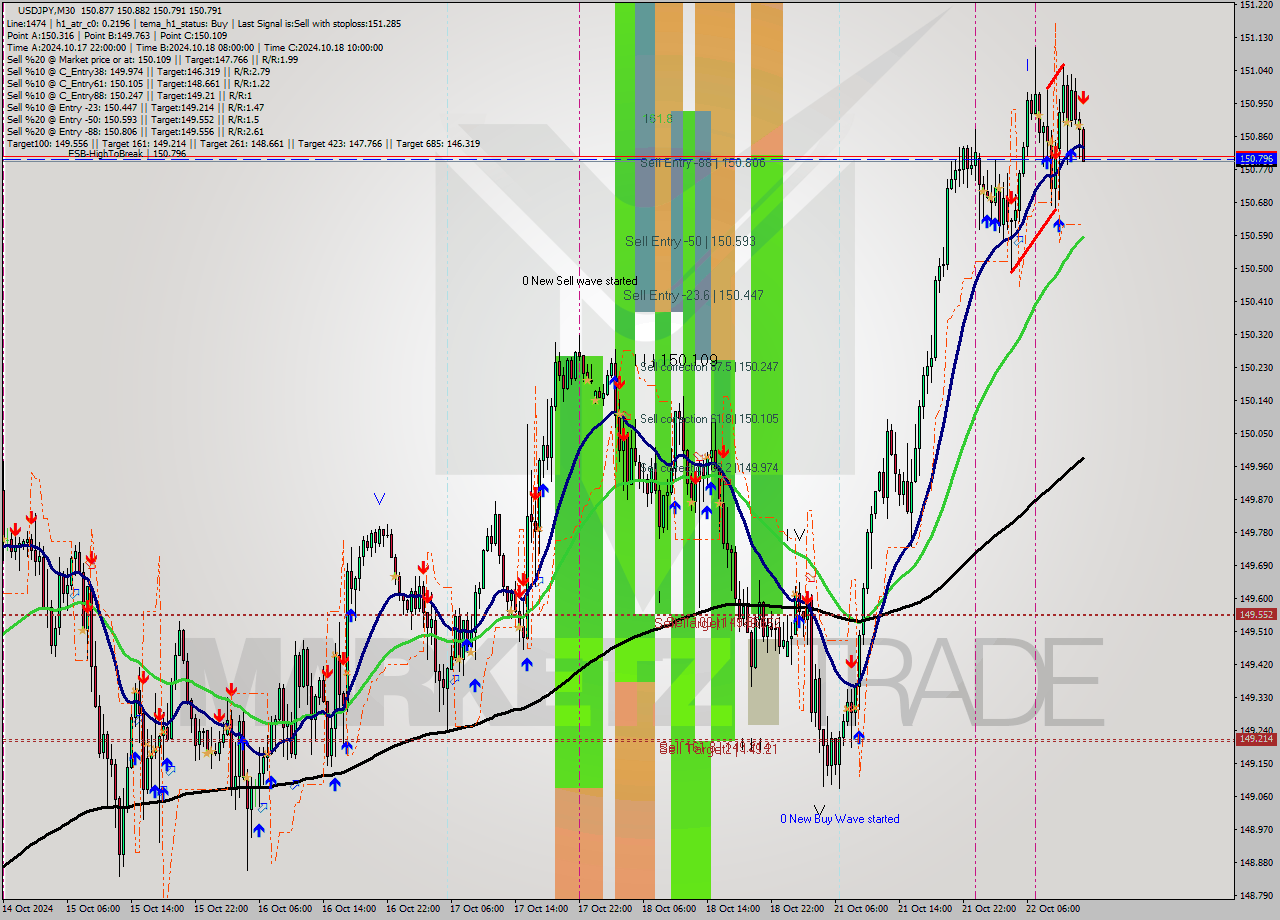Screen dimensions: 1280x920
Task: Click the USDJPY,M30 chart title text
Action: [47, 10]
